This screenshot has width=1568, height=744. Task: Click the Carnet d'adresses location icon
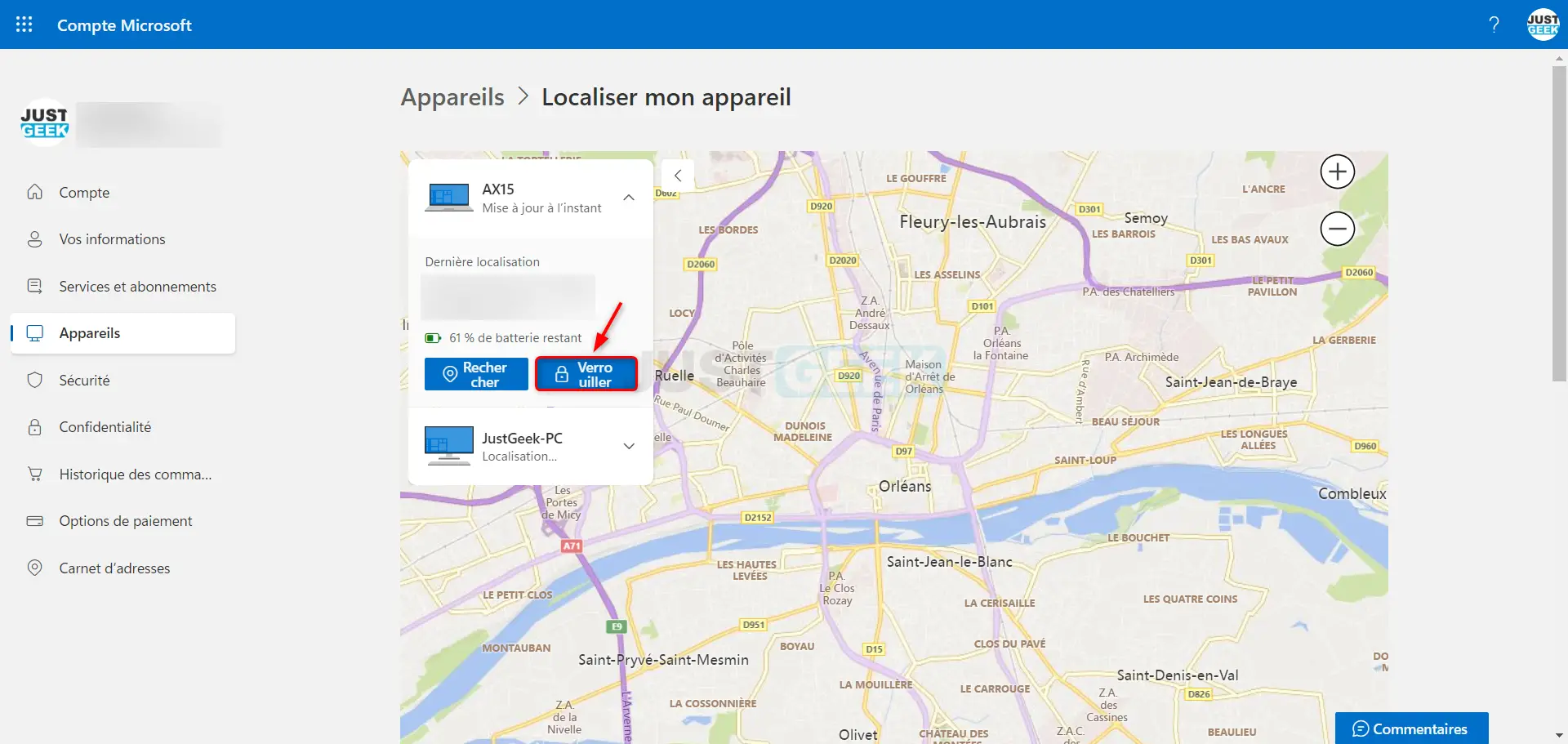click(34, 568)
